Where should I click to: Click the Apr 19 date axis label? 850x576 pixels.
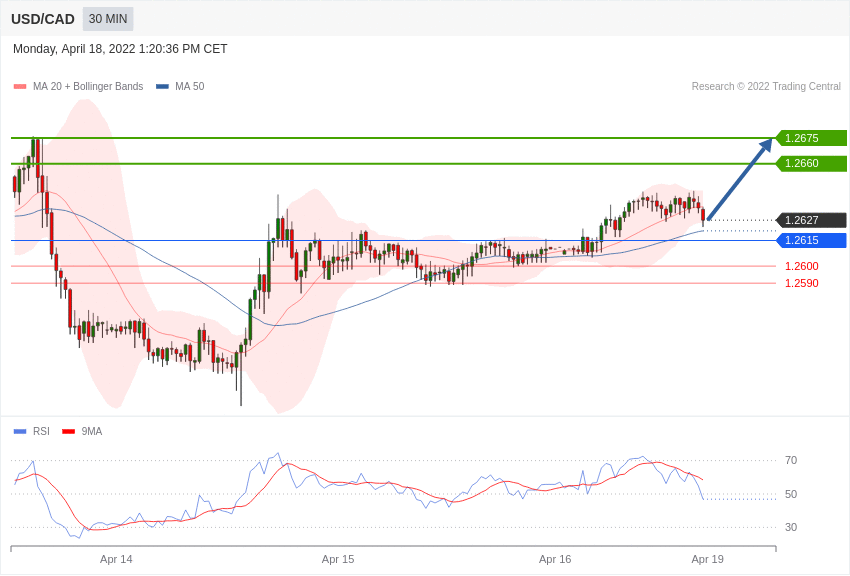pos(707,559)
